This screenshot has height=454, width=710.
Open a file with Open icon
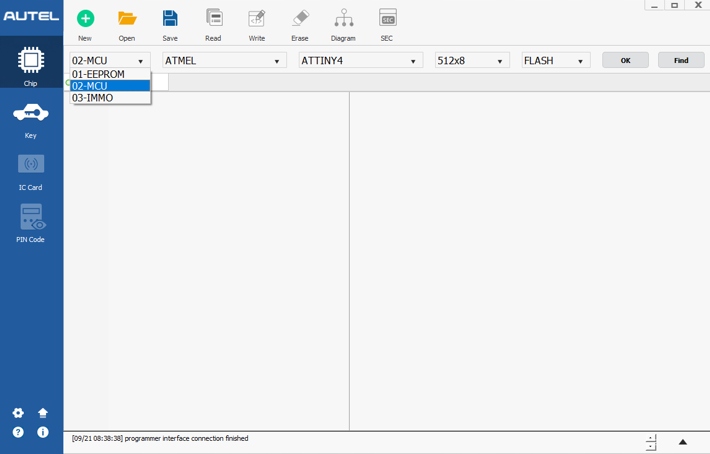127,19
